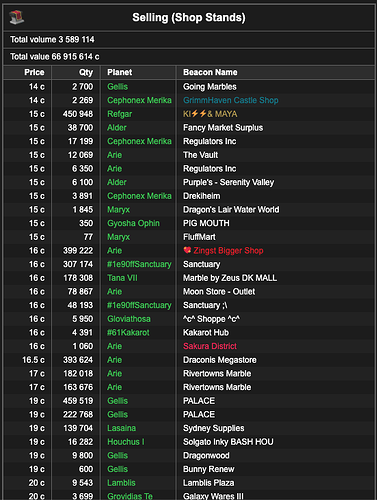Open the "KI⚡⚡& MAYA" beacon
The width and height of the screenshot is (377, 500).
point(210,114)
